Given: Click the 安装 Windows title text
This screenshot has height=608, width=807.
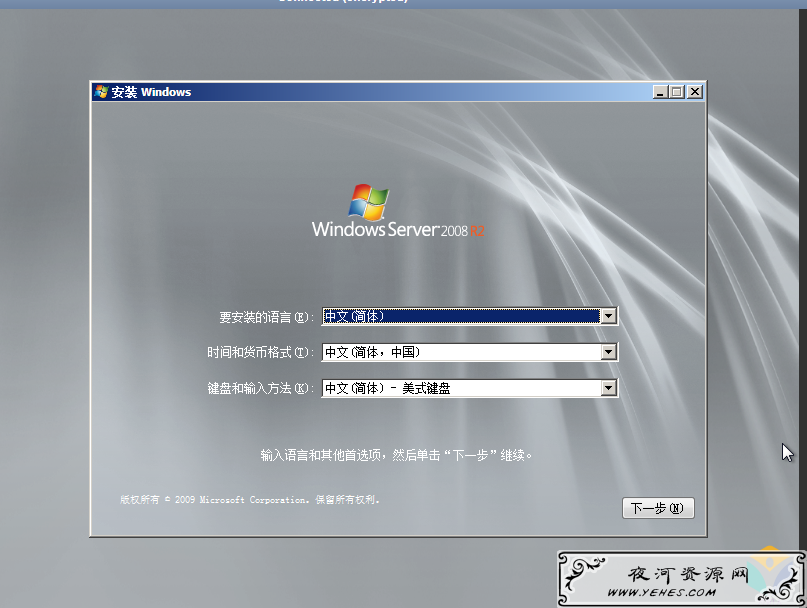Looking at the screenshot, I should [151, 92].
